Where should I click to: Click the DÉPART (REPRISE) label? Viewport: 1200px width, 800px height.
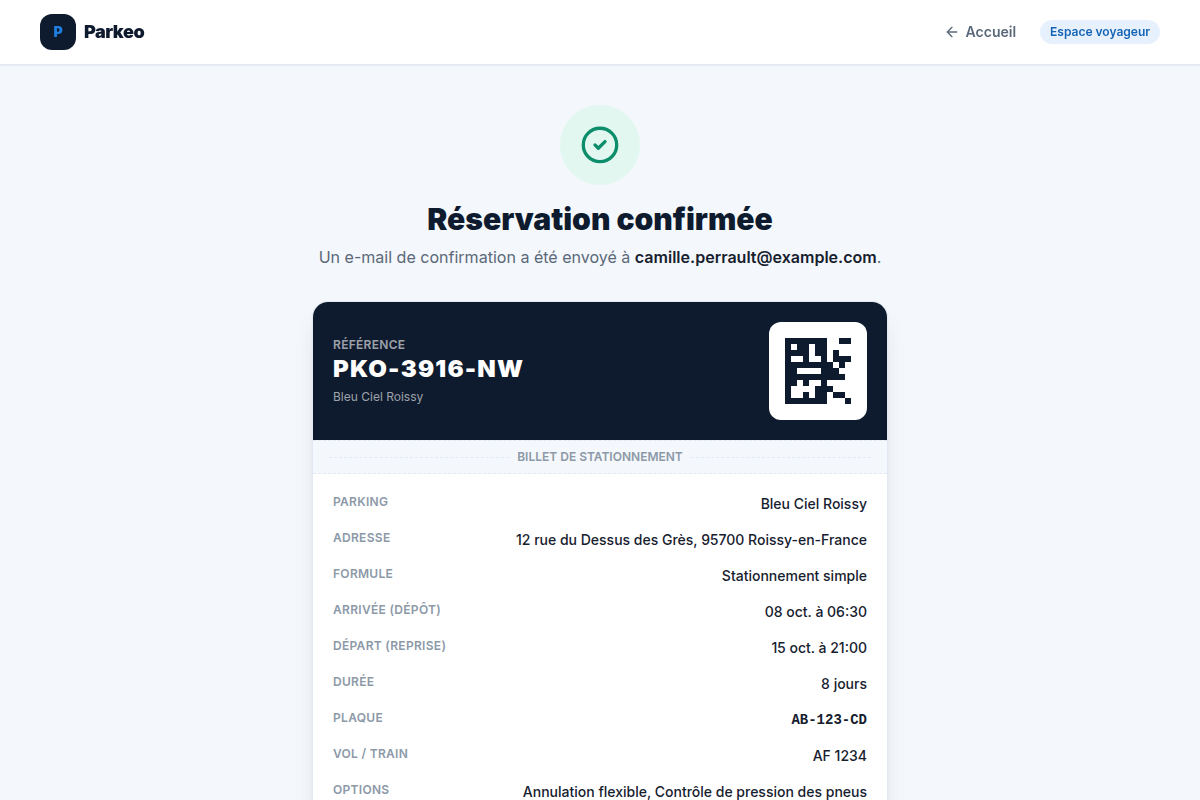[x=390, y=646]
